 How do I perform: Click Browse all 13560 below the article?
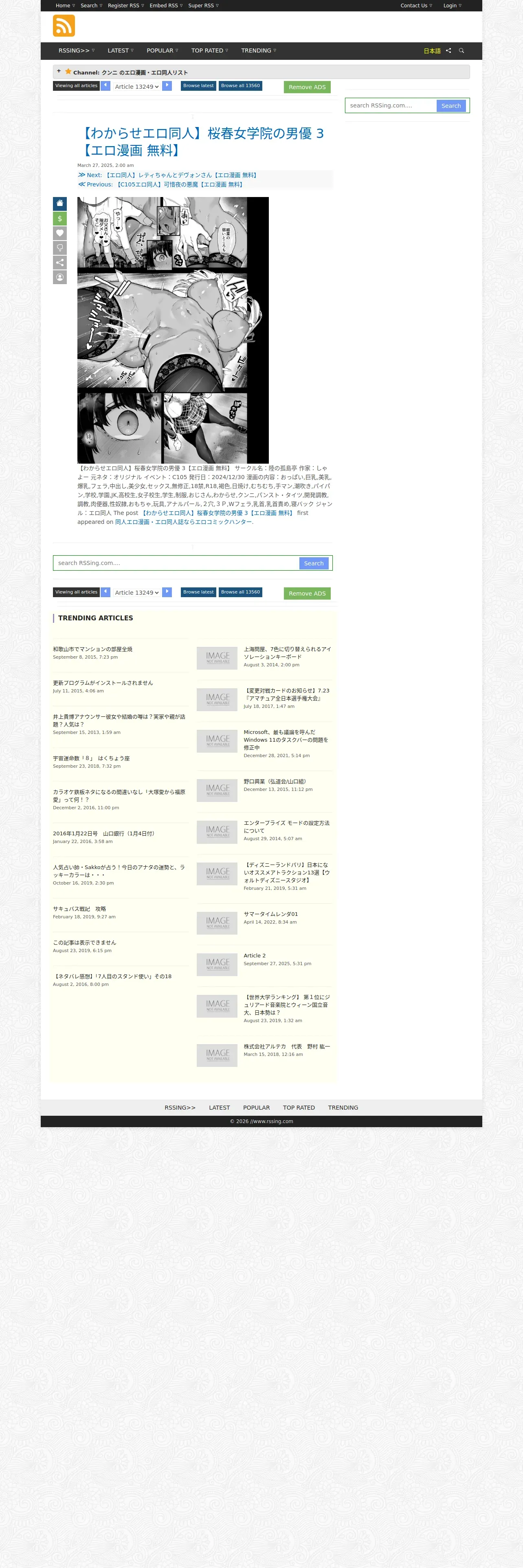coord(240,591)
